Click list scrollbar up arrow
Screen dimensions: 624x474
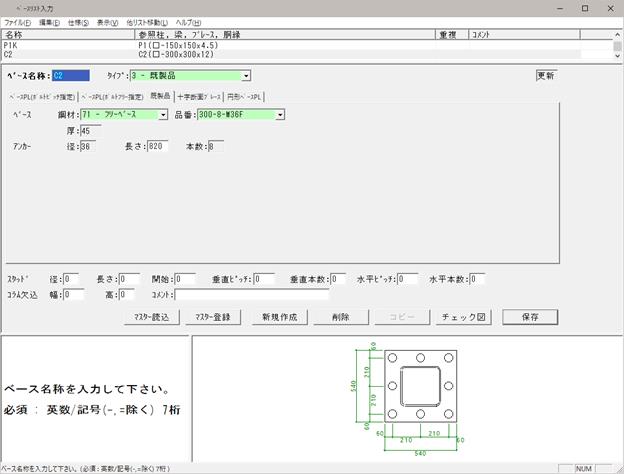point(617,35)
